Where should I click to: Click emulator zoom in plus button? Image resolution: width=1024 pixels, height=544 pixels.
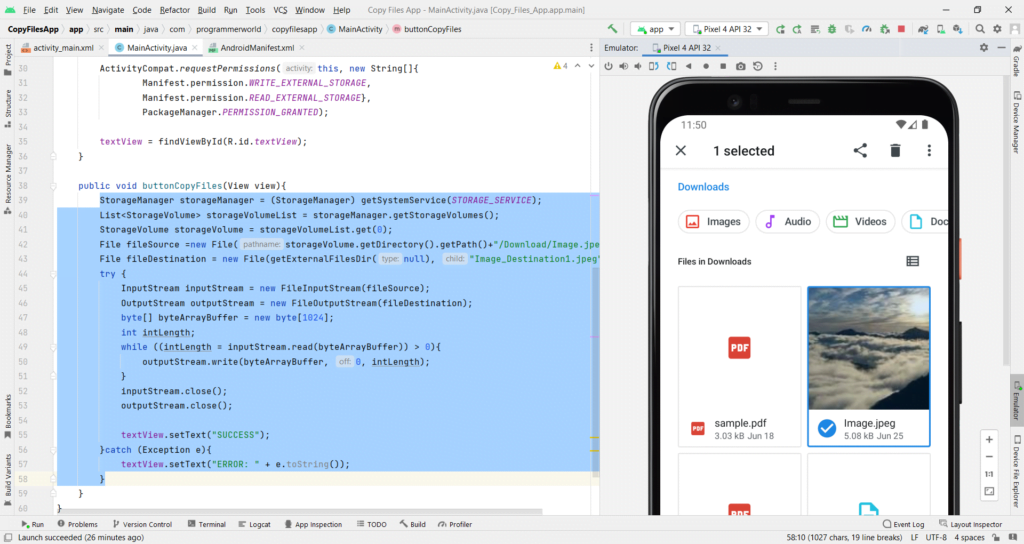click(x=989, y=440)
